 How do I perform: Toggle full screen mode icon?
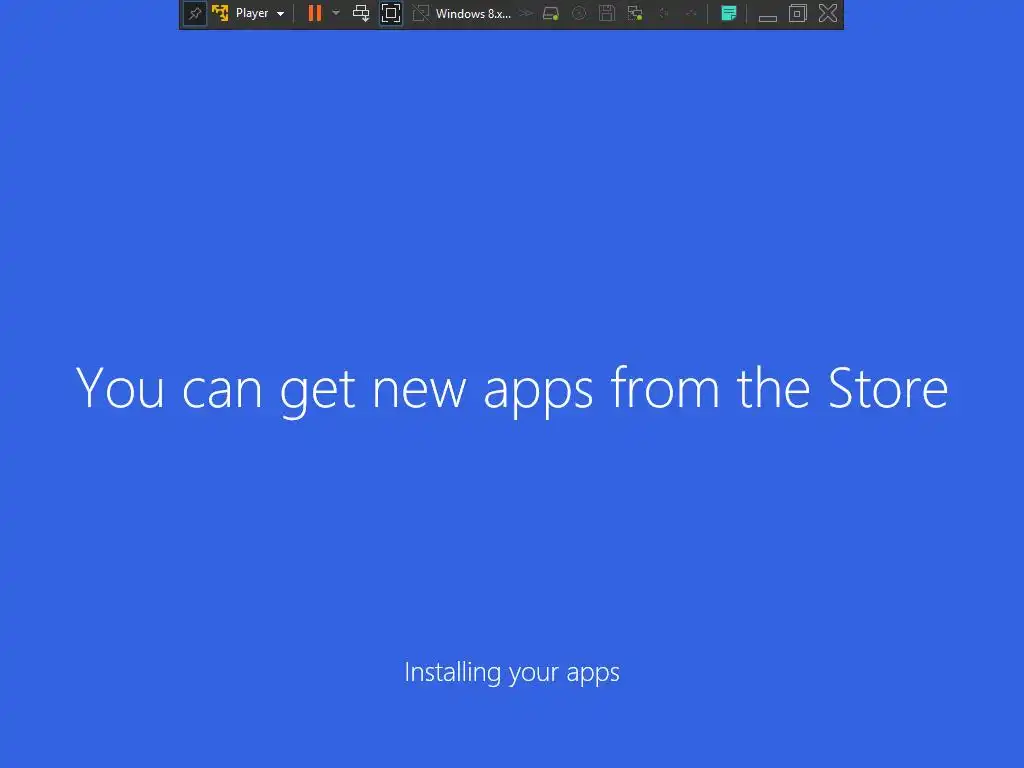pos(391,14)
